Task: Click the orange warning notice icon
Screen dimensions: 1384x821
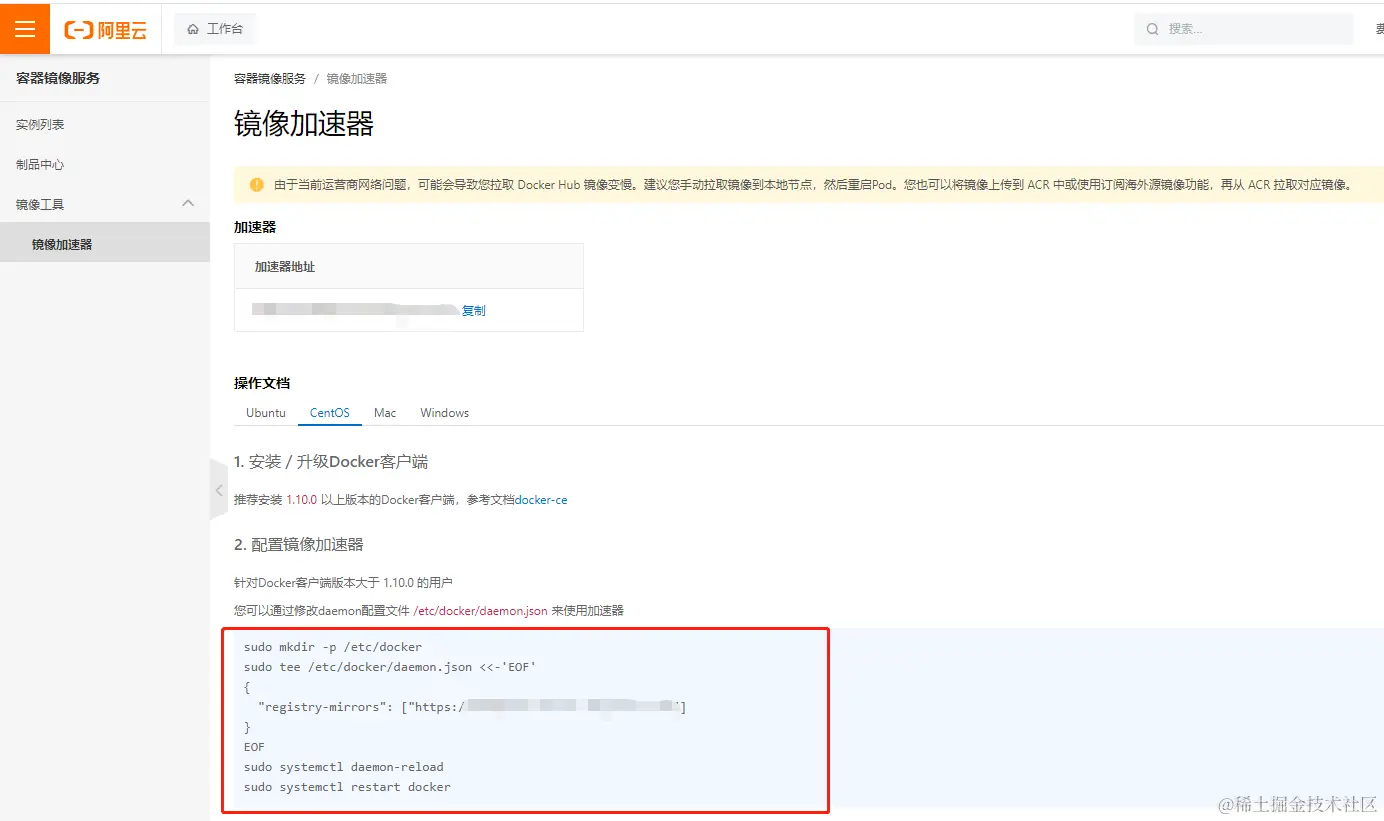Action: coord(257,184)
